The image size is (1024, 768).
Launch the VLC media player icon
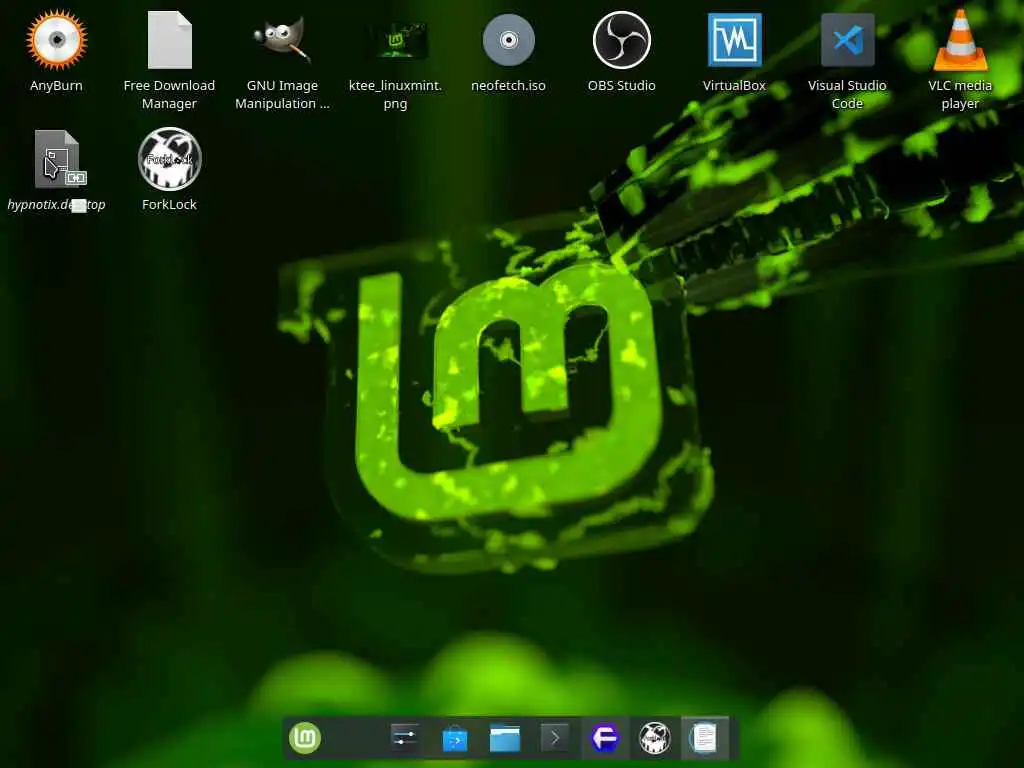click(x=960, y=40)
